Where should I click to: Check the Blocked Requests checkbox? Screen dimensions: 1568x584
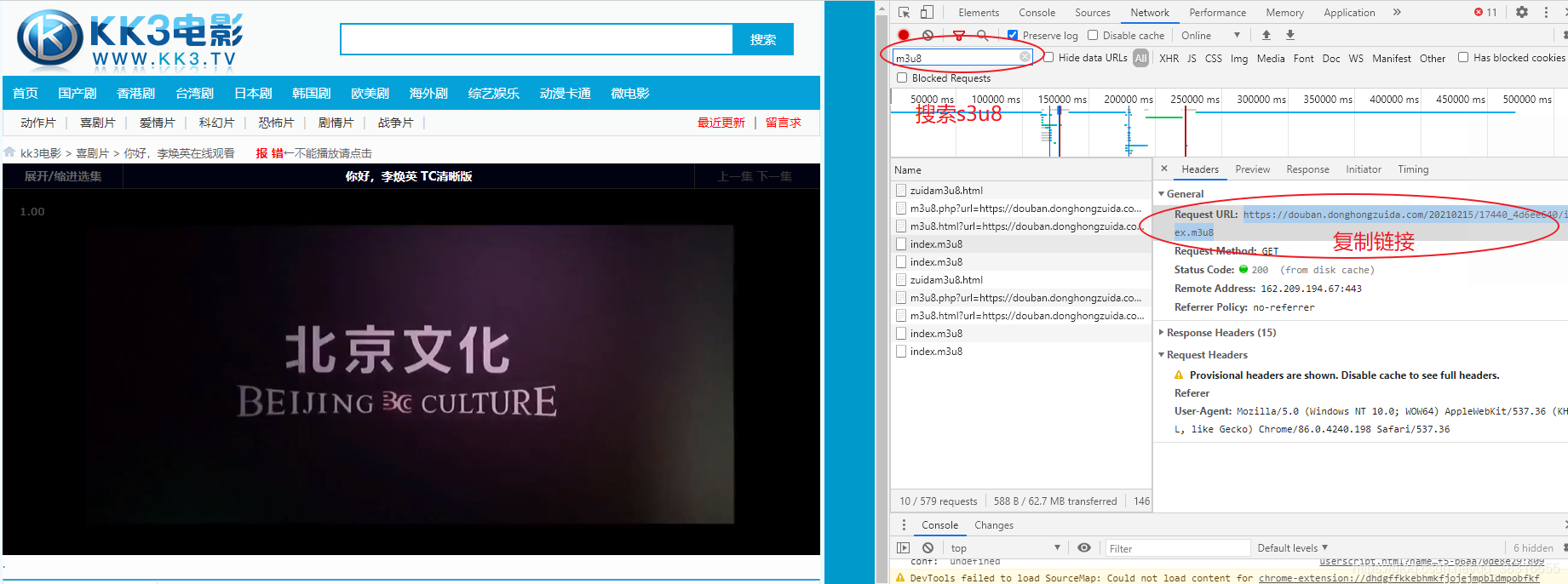pyautogui.click(x=902, y=77)
